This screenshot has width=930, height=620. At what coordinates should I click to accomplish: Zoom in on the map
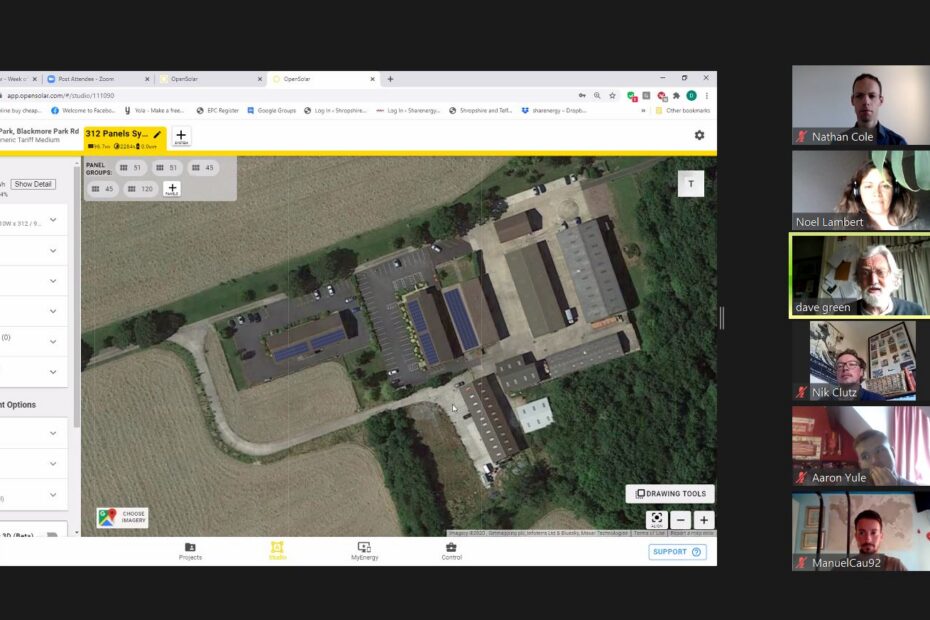[704, 520]
